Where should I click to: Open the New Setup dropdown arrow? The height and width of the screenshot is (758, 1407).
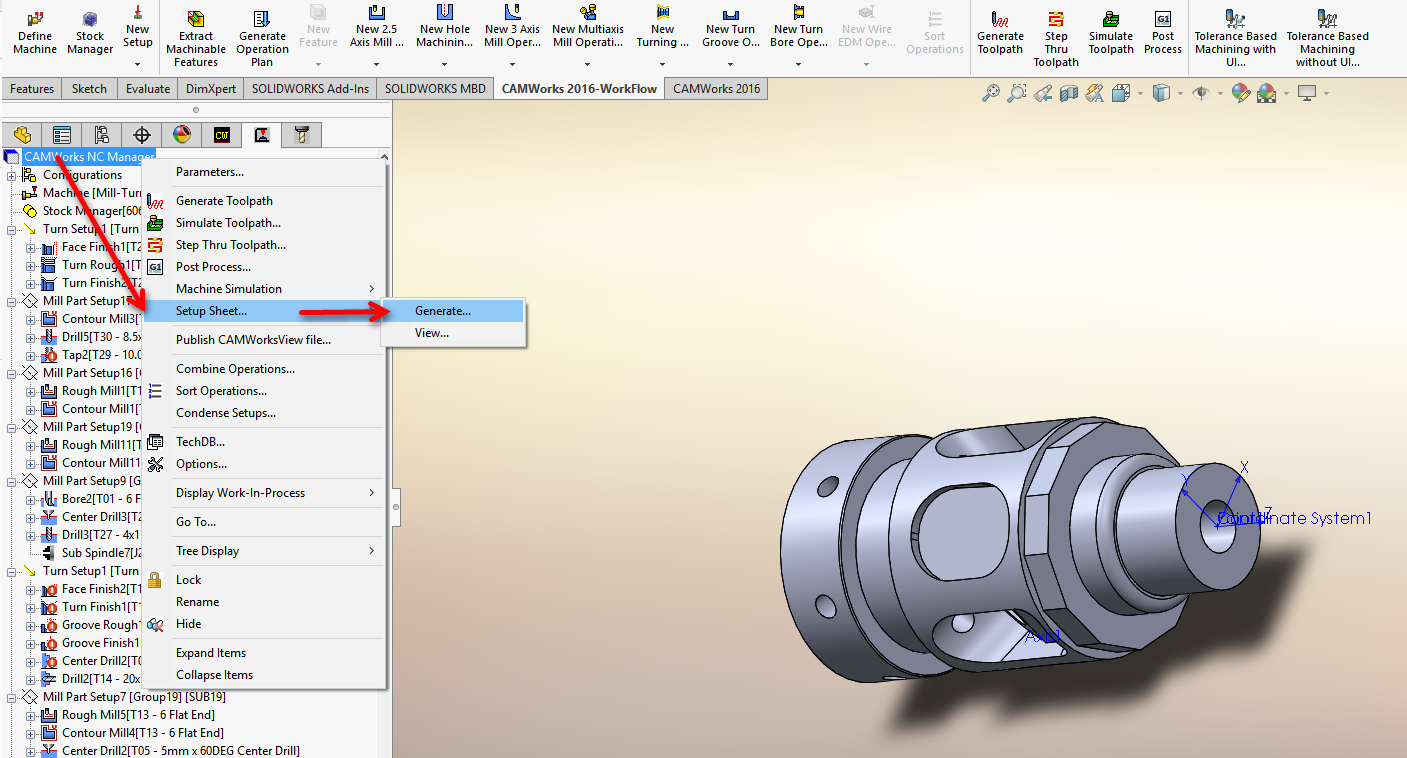(x=138, y=64)
